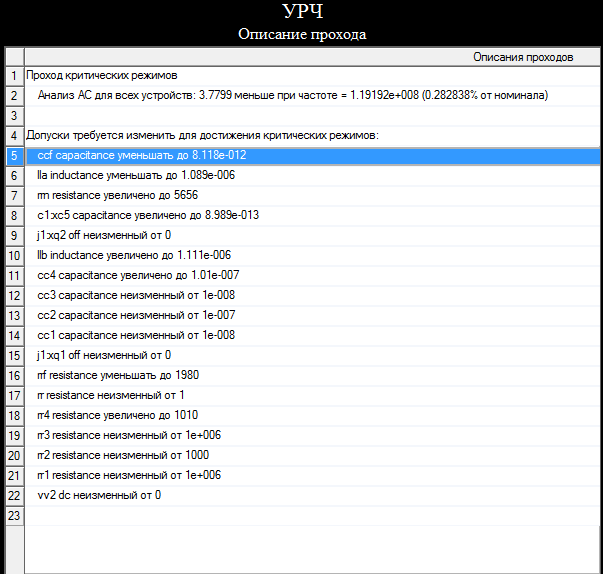Select row 'rm resistance увеличено до 5656'

click(312, 195)
